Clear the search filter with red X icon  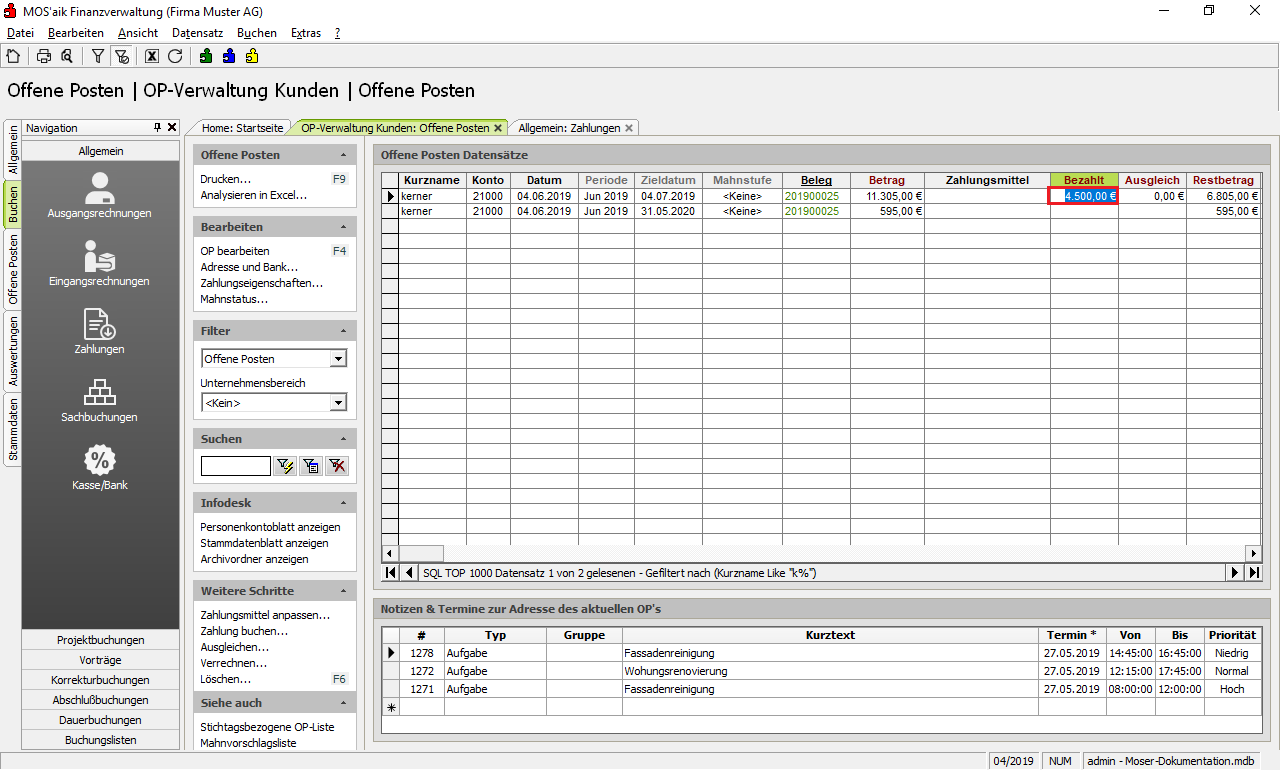coord(337,465)
